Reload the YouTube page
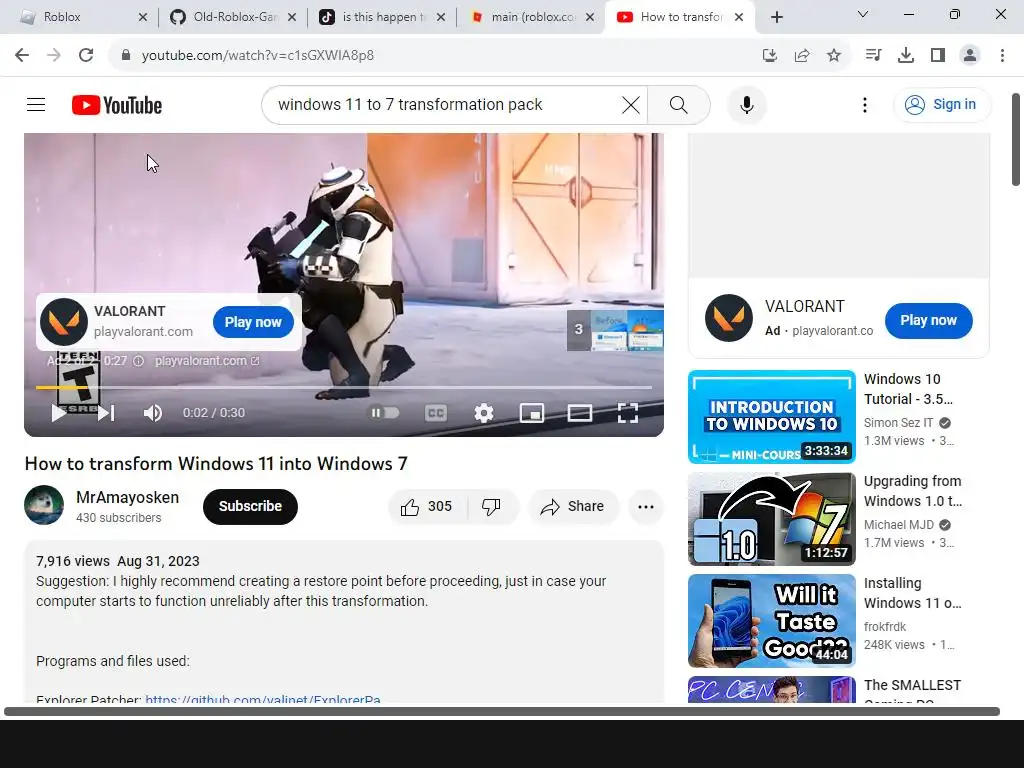This screenshot has height=768, width=1024. click(x=86, y=56)
